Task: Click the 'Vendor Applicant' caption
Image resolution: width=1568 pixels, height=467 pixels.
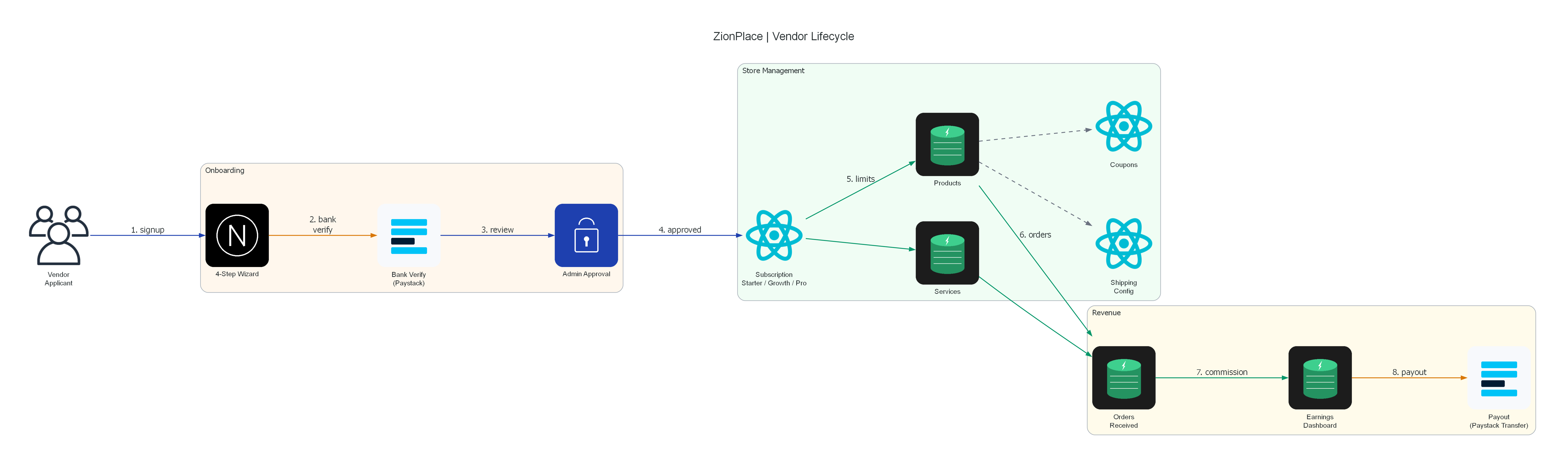Action: 58,279
